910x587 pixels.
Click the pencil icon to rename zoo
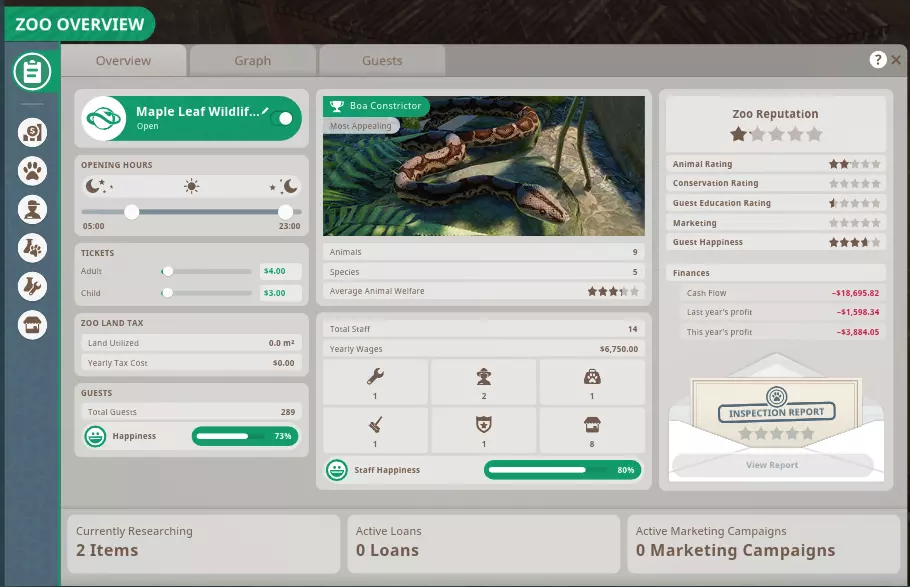click(x=265, y=111)
